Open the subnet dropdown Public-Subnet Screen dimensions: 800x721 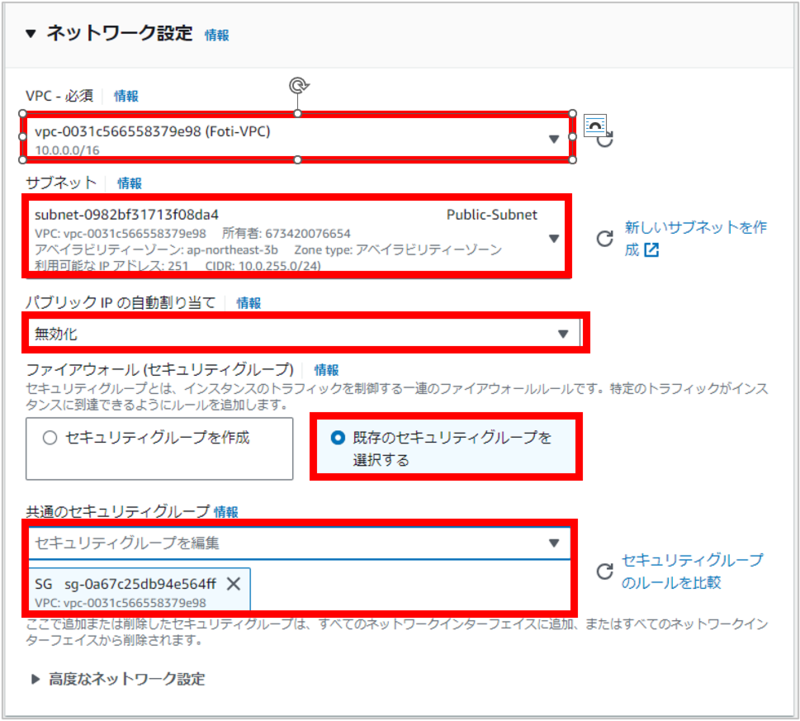[x=296, y=236]
